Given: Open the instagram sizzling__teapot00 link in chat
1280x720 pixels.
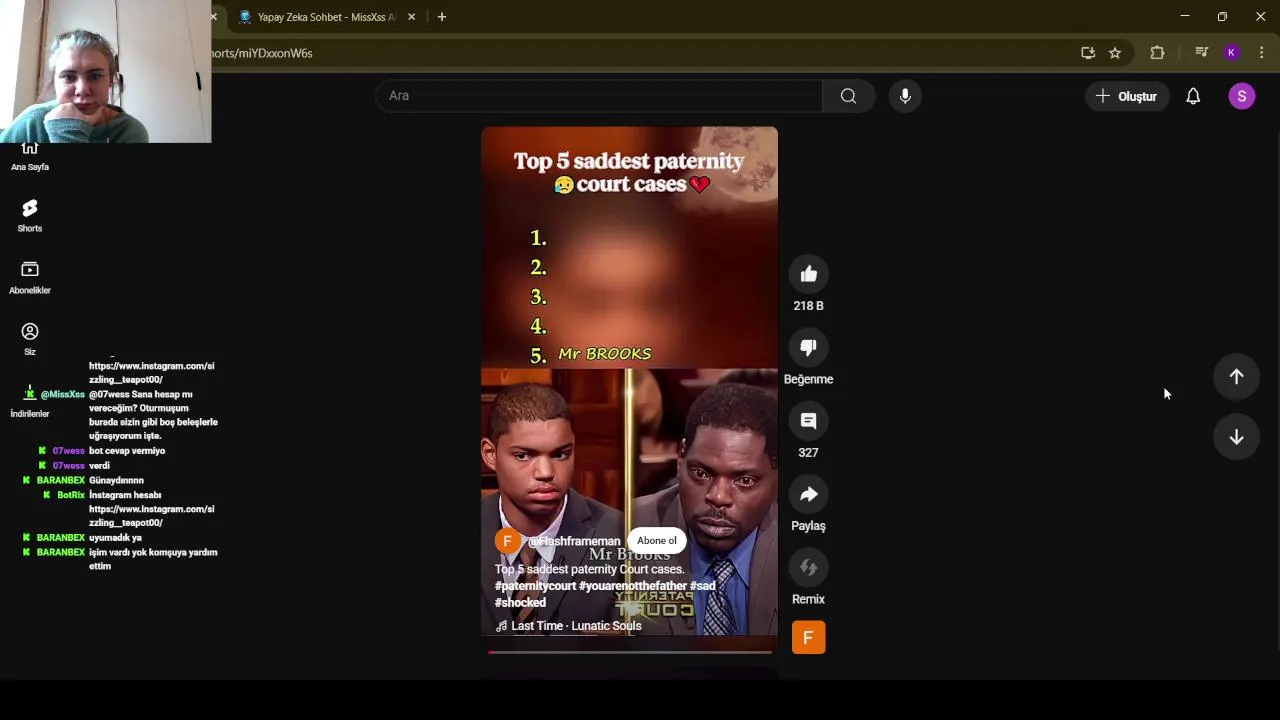Looking at the screenshot, I should pyautogui.click(x=151, y=516).
